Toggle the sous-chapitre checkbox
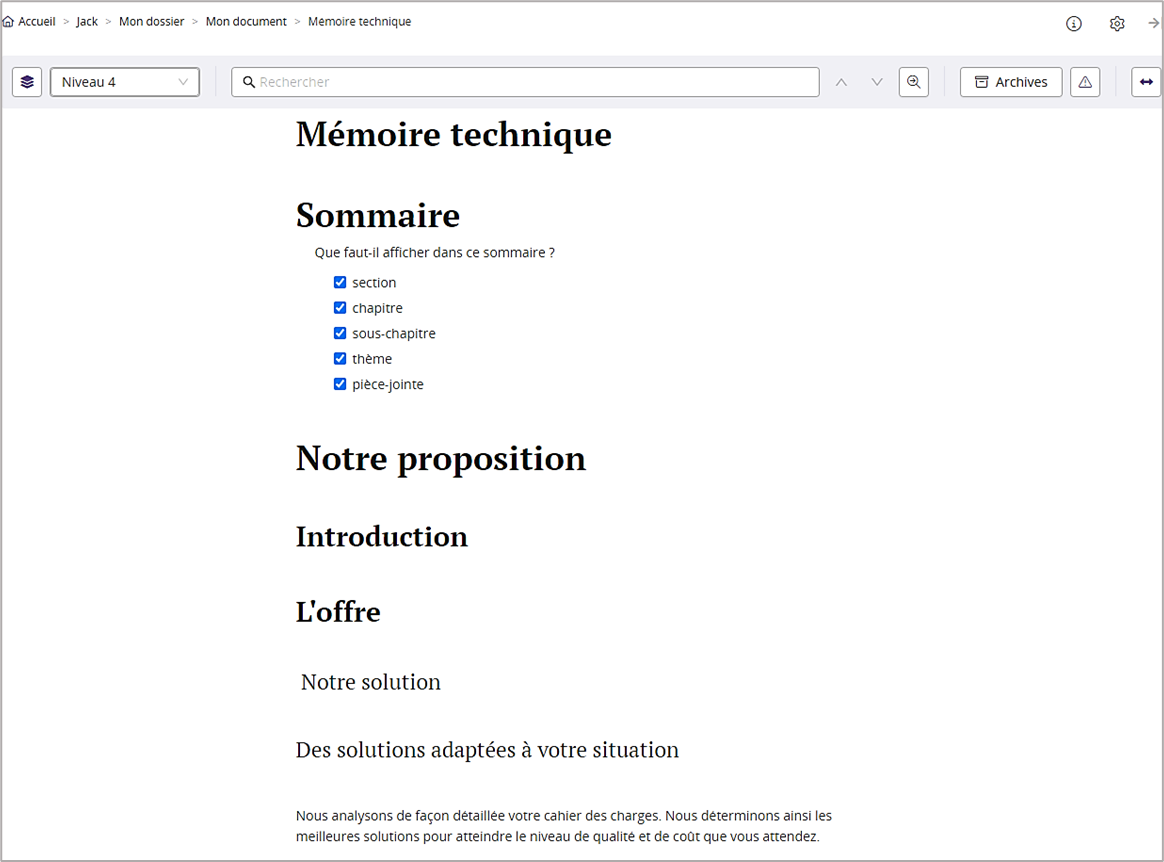This screenshot has height=862, width=1164. point(340,333)
